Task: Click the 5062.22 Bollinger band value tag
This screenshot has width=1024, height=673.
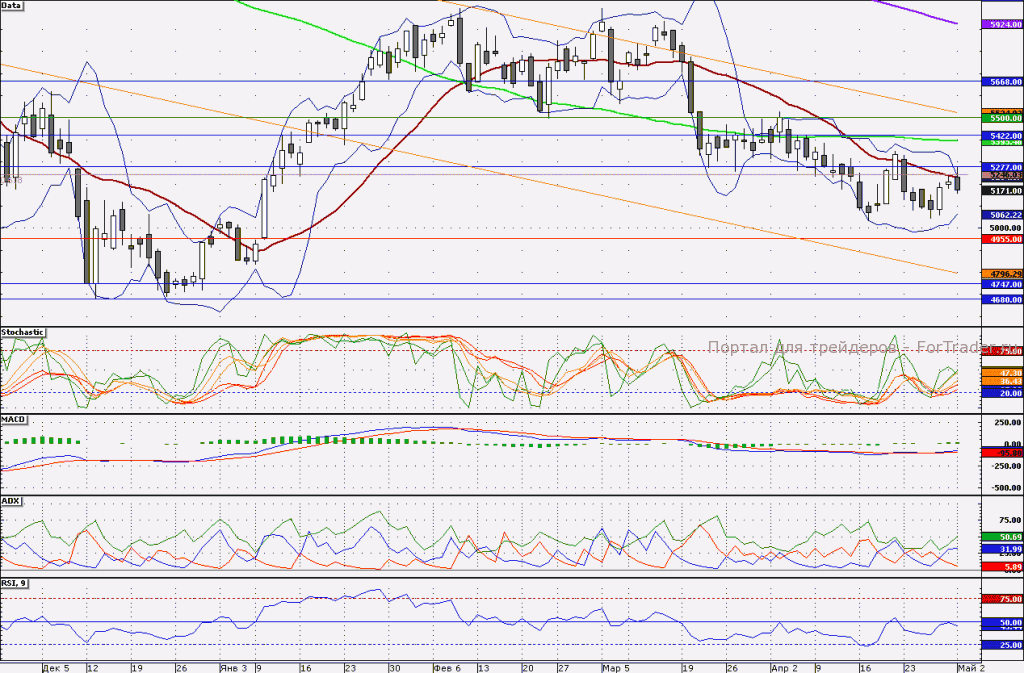Action: tap(1002, 215)
